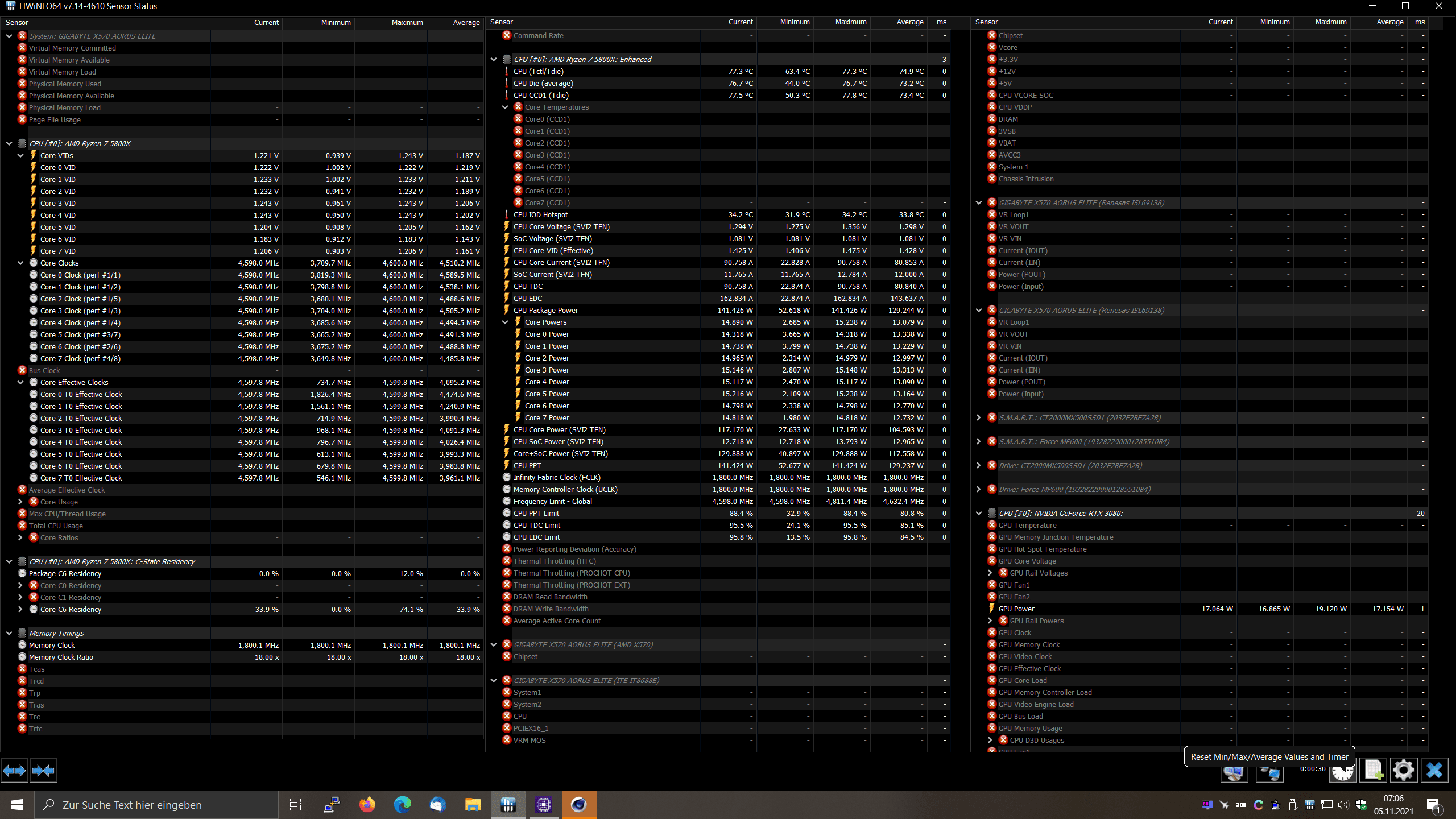Click the thermometer icon beside CPU IOD Hotspot
1456x819 pixels.
[506, 215]
